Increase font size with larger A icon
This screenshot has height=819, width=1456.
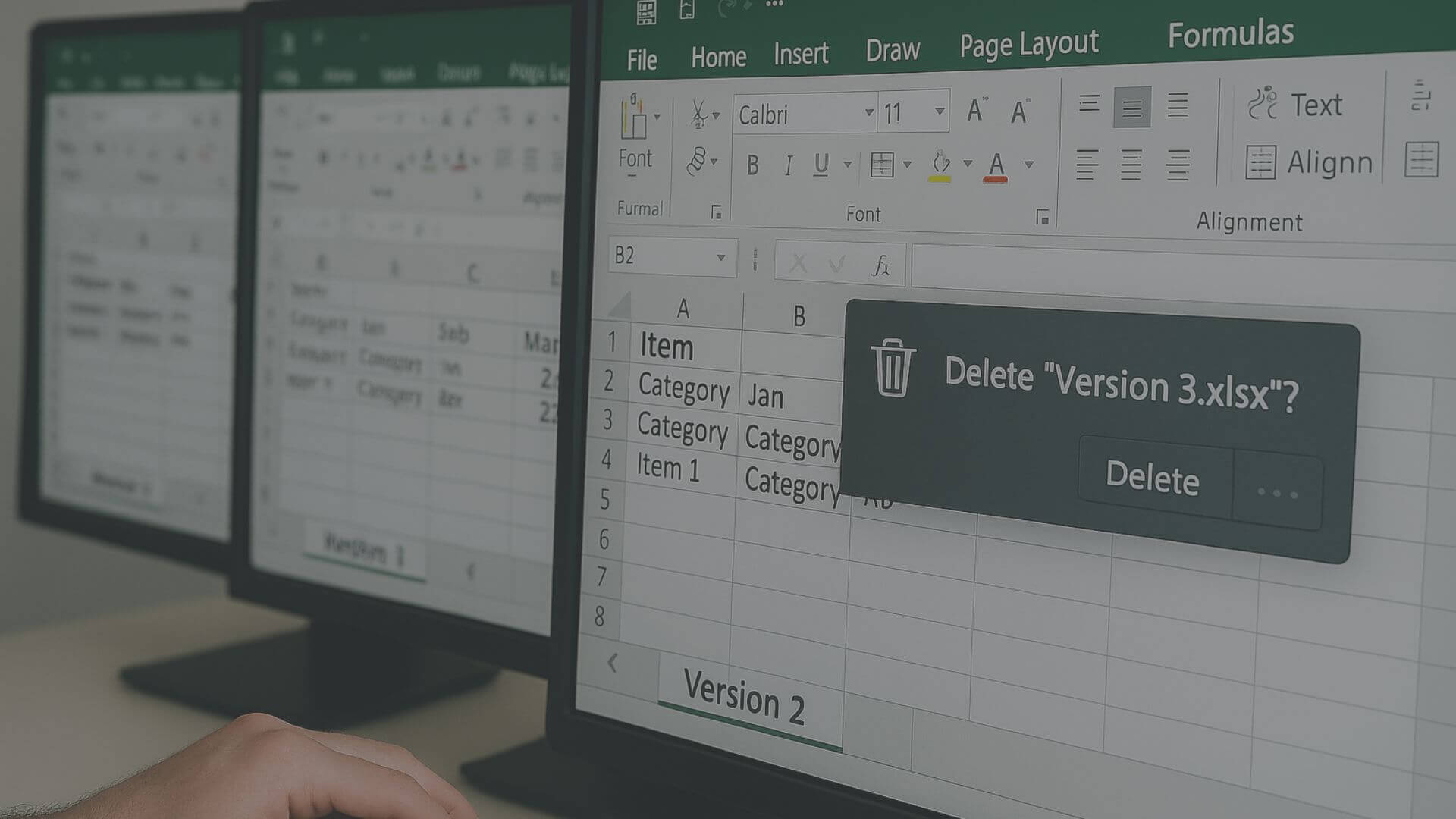977,111
